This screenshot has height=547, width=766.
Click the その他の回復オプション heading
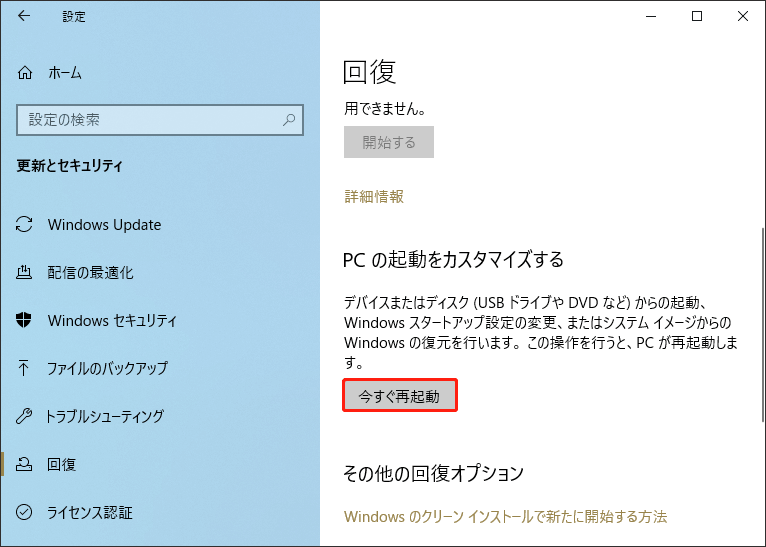click(x=433, y=473)
